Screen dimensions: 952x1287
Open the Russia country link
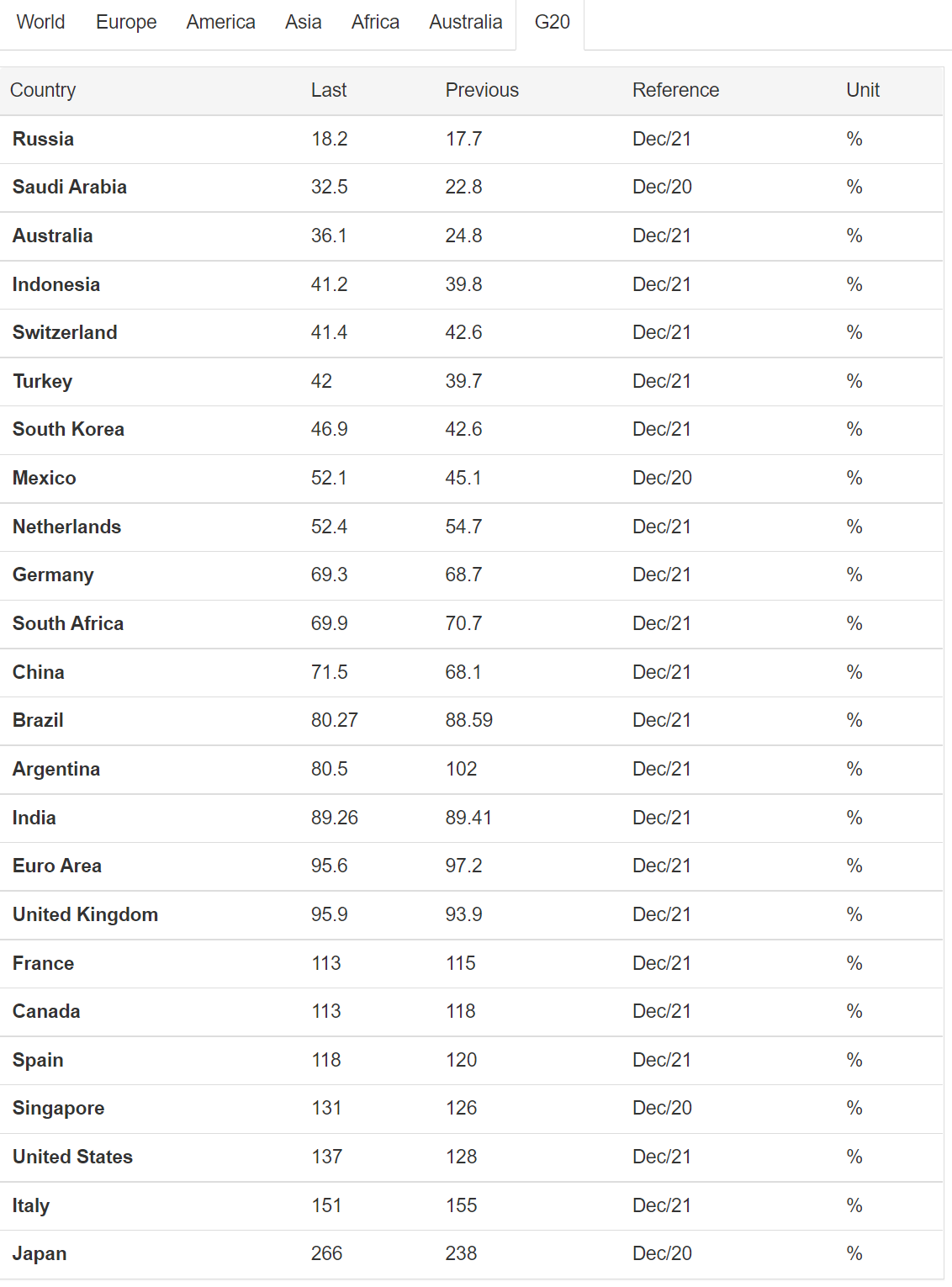(x=43, y=139)
